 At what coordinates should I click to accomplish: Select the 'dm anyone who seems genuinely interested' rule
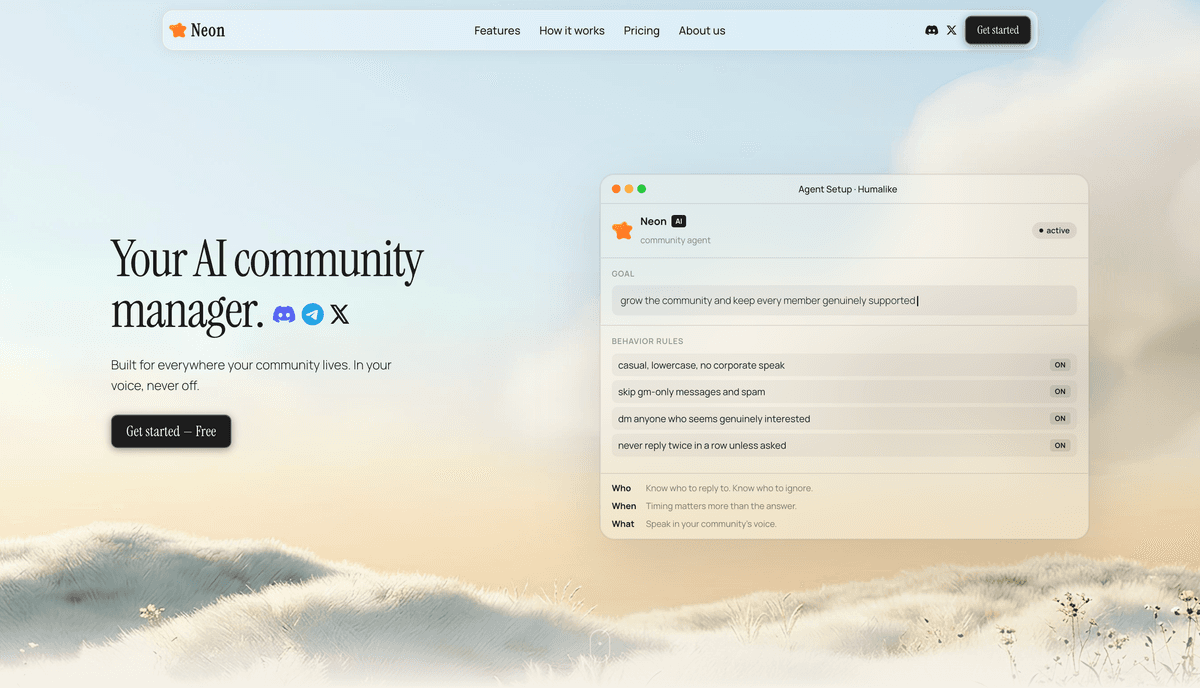click(844, 419)
